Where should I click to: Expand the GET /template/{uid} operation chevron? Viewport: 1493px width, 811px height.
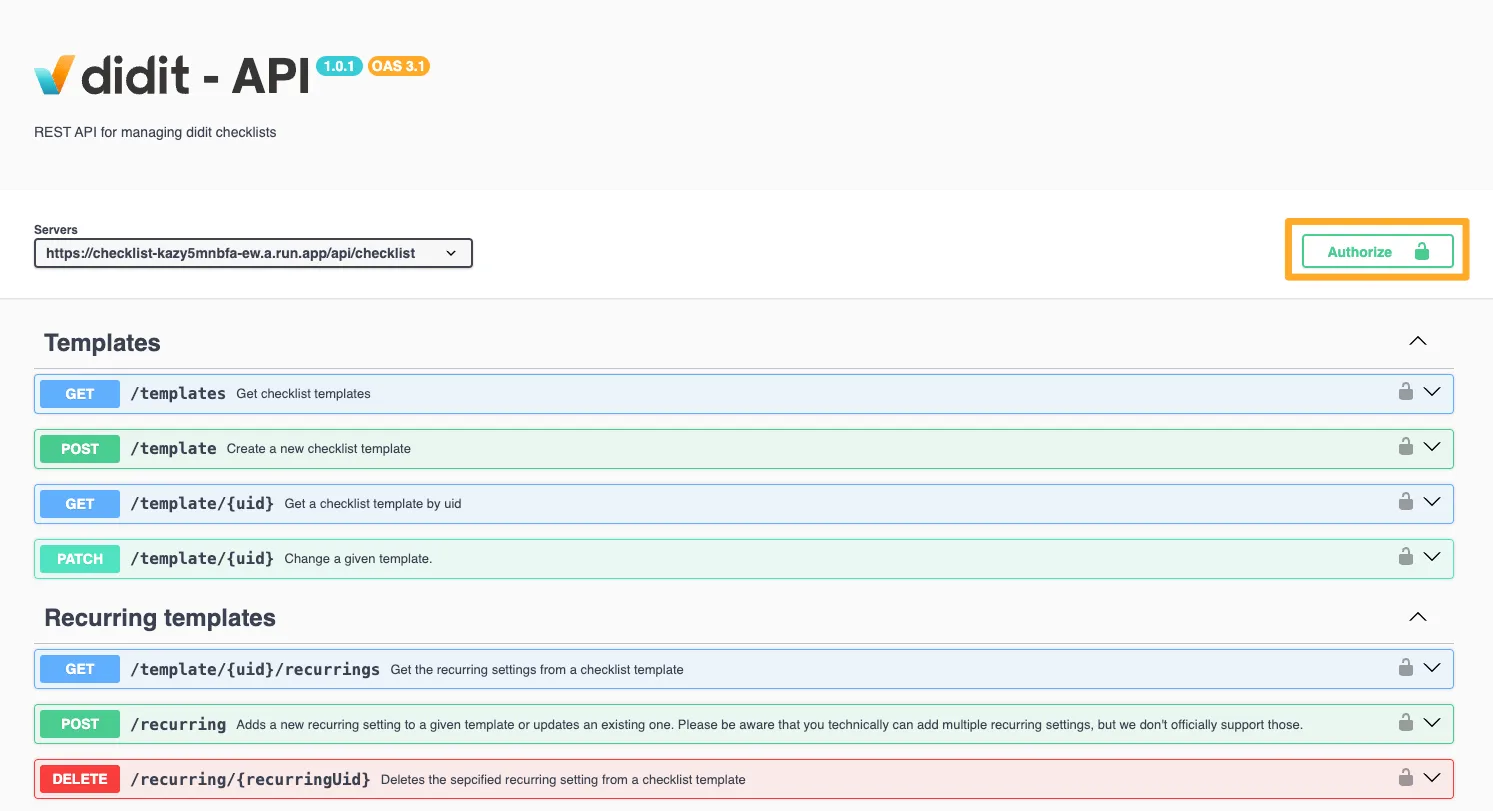pyautogui.click(x=1432, y=502)
